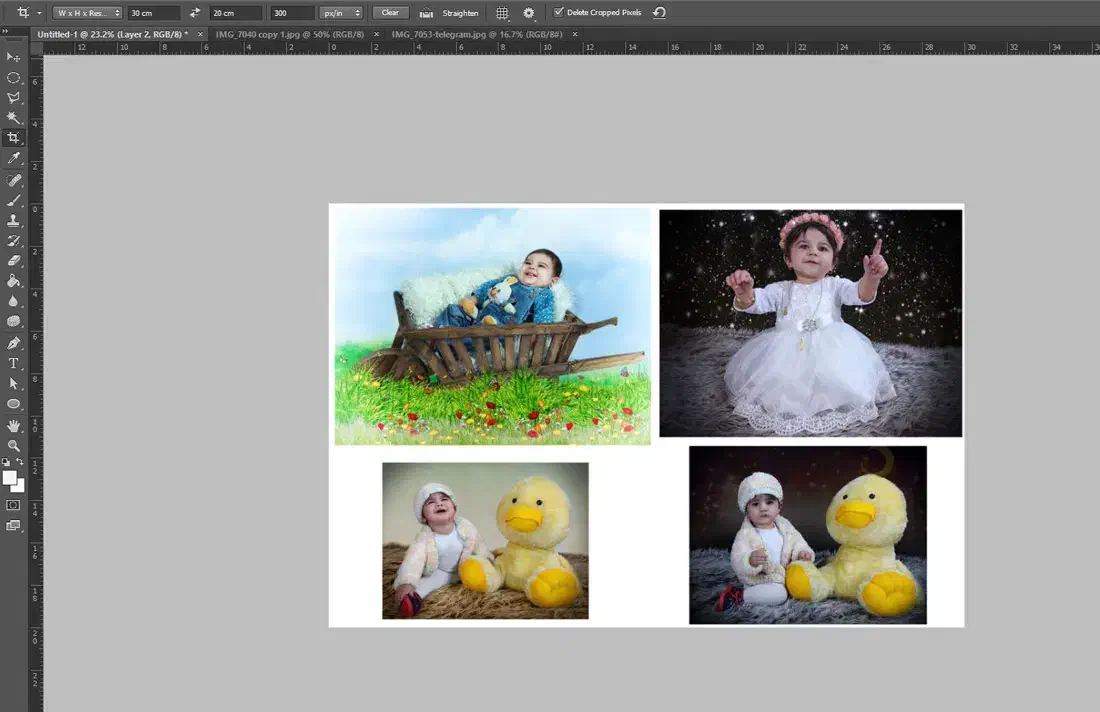Expand the crop overlay grid options
The width and height of the screenshot is (1100, 712).
click(x=502, y=13)
